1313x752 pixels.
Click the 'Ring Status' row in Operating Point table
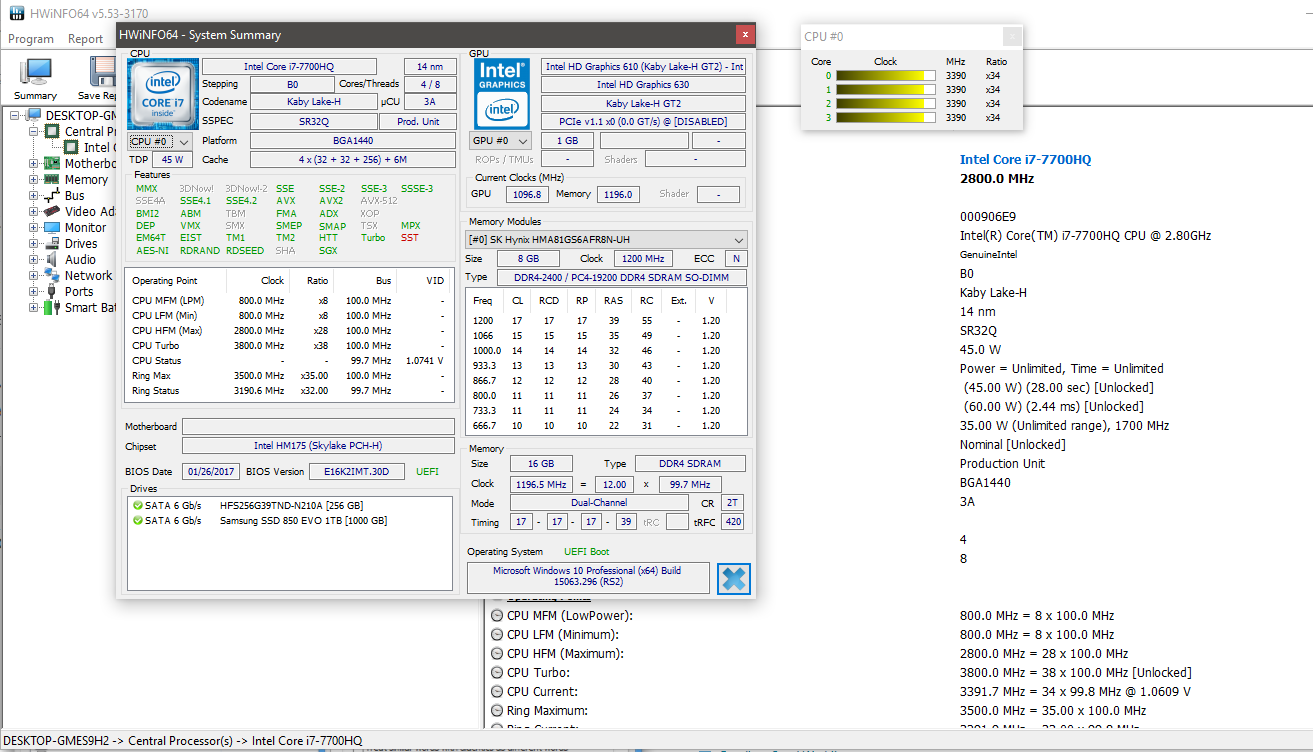[x=288, y=390]
